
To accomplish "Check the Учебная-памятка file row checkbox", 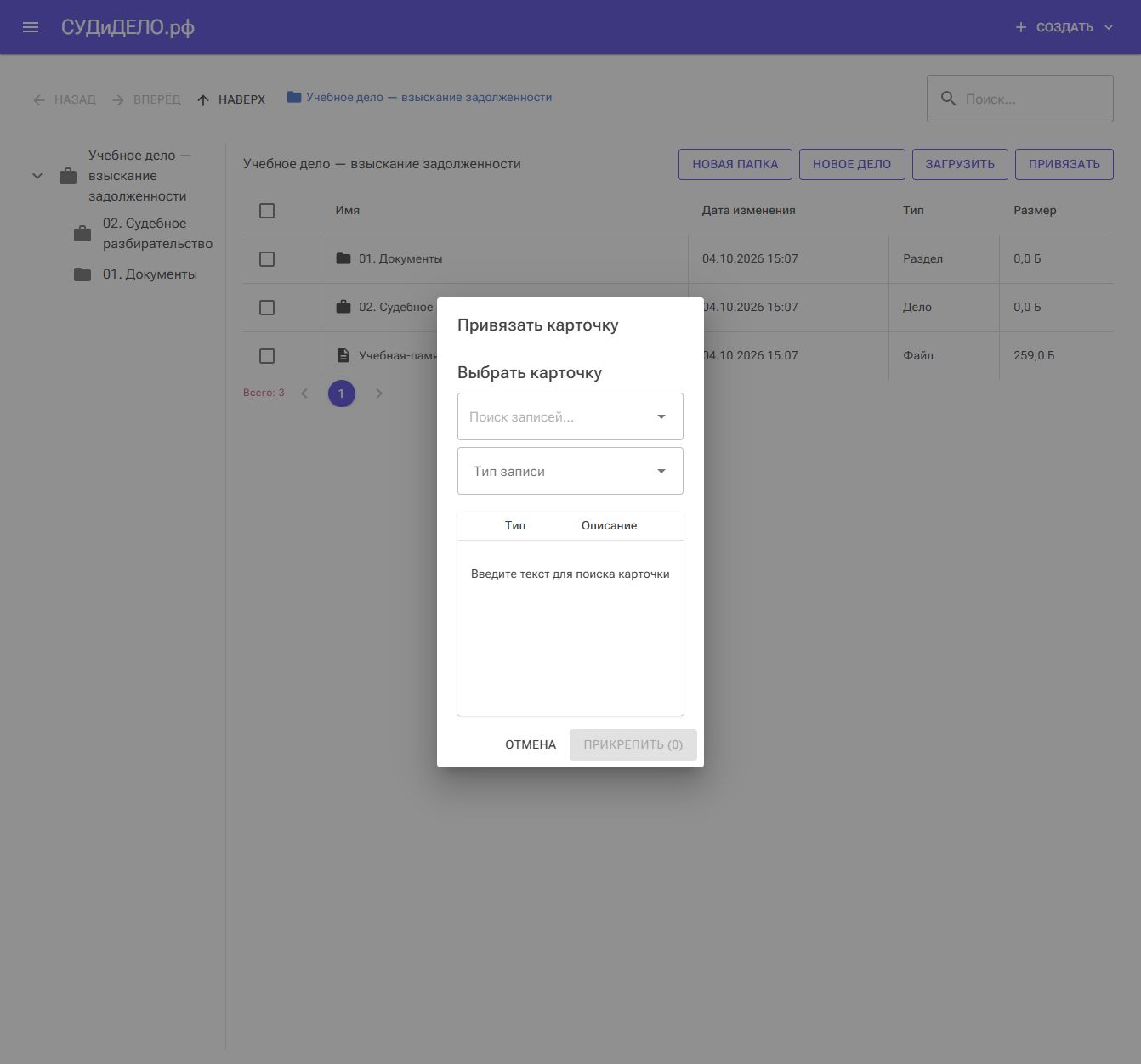I will click(267, 356).
